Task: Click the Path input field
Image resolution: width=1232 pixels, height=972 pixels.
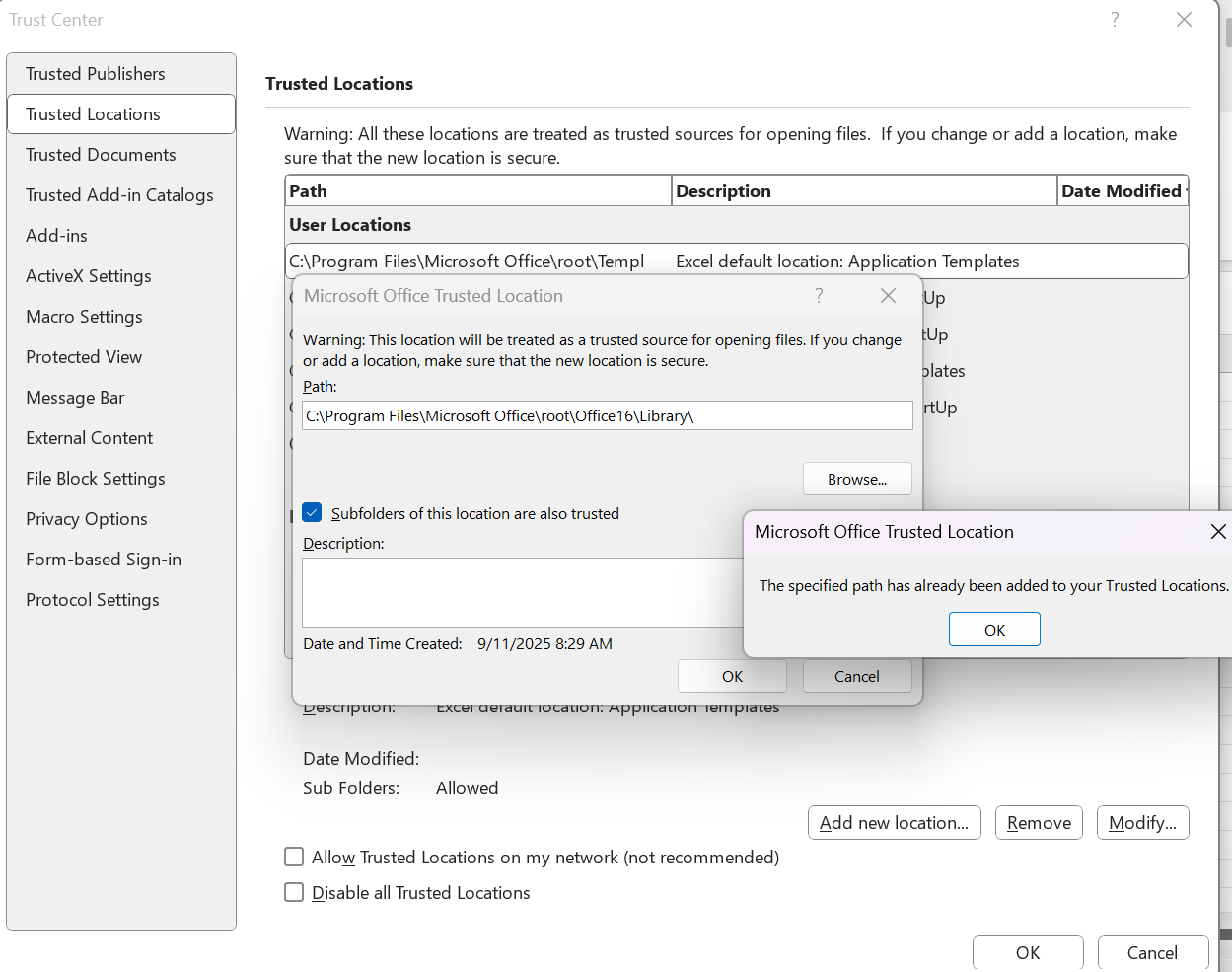Action: point(608,416)
